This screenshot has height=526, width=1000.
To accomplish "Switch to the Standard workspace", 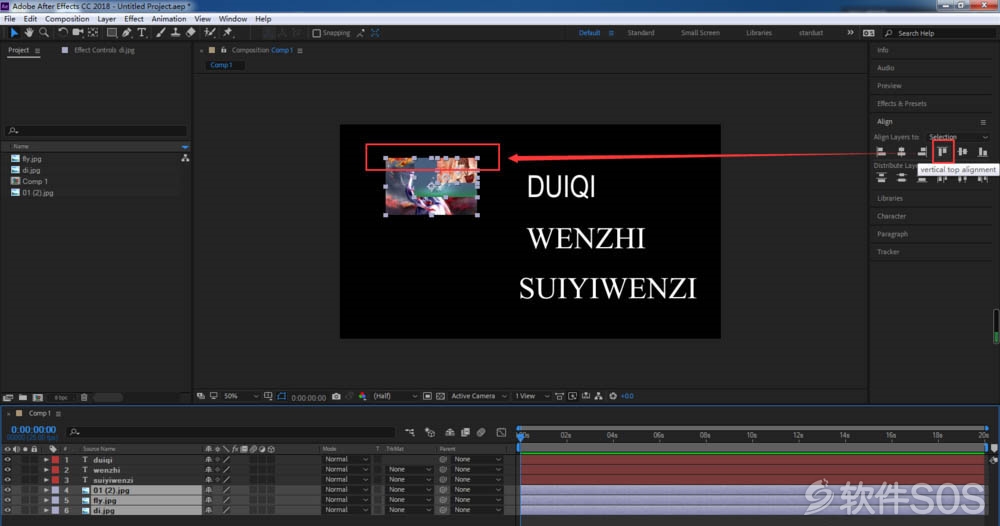I will click(x=641, y=33).
